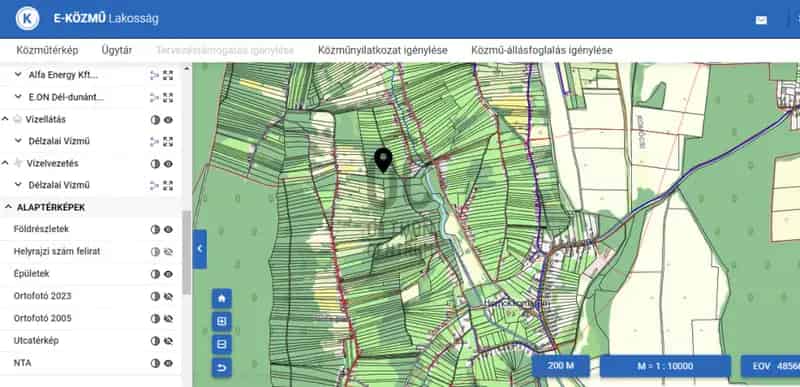Click the M = 1 : 10000 scale button
This screenshot has width=800, height=387.
point(665,366)
